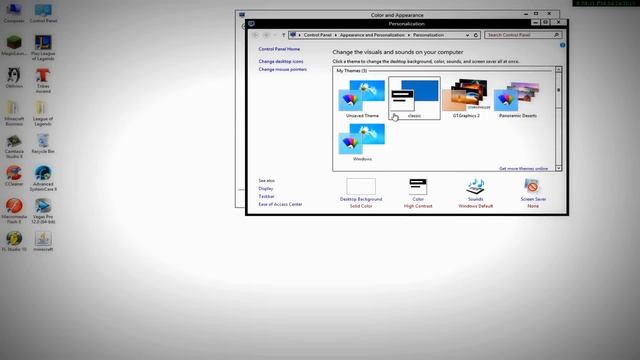
Task: Launch the Oblivion game icon
Action: 14,78
